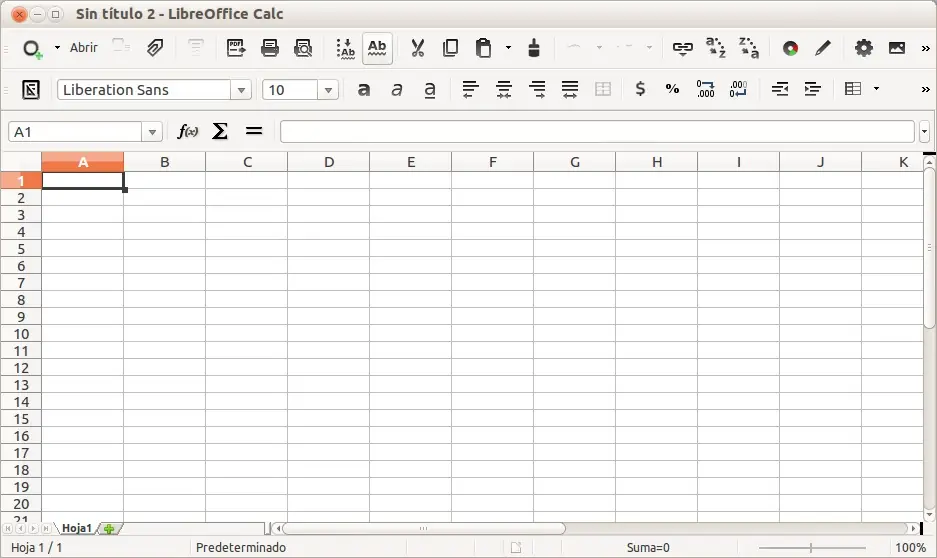The width and height of the screenshot is (937, 558).
Task: Click the Abrir button
Action: coord(84,48)
